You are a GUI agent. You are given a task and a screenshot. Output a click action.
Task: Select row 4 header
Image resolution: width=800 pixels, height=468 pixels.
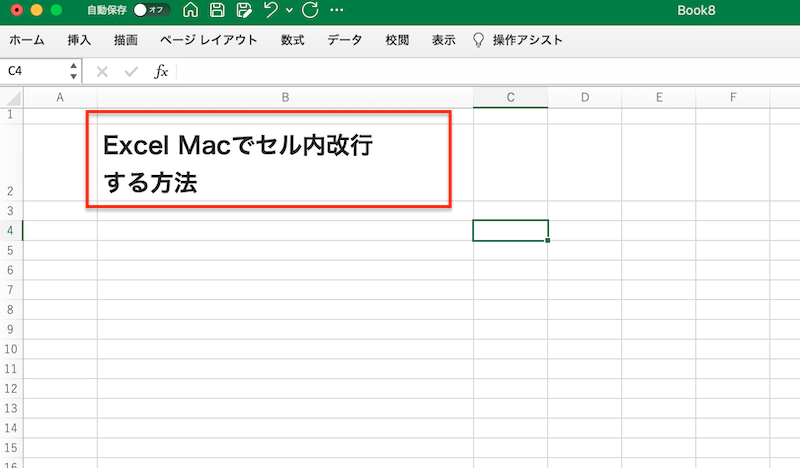(x=11, y=231)
